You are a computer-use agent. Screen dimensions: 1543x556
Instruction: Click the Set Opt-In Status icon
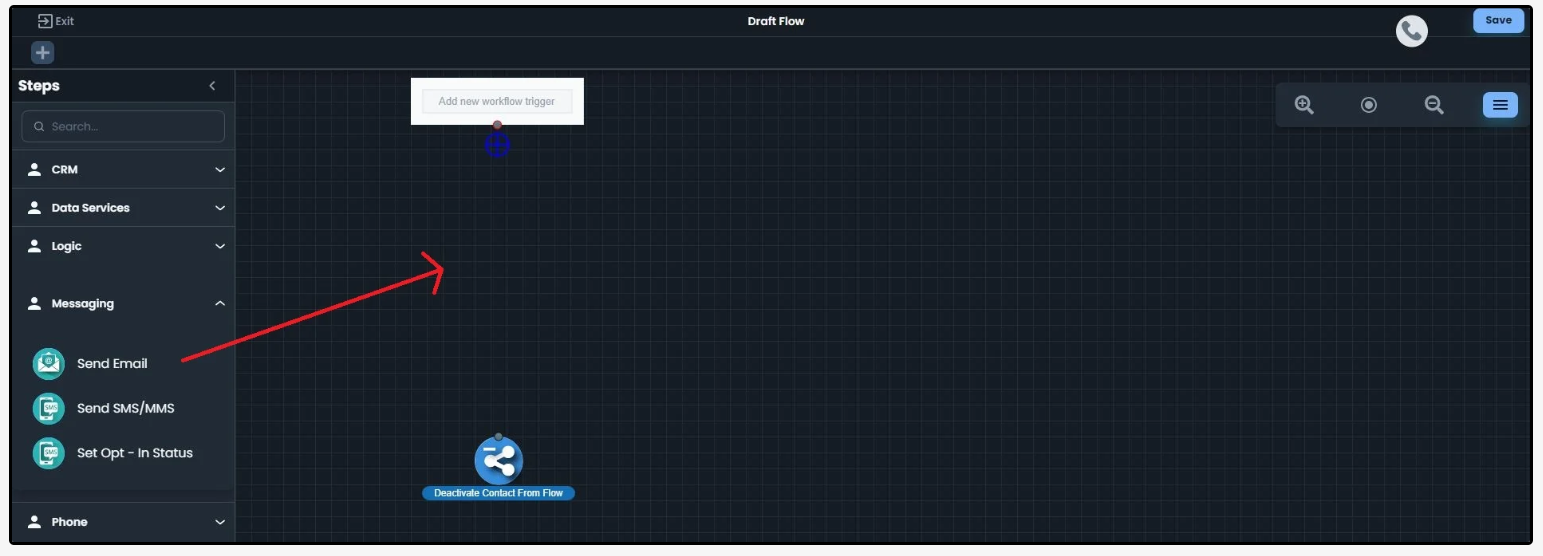pos(48,453)
